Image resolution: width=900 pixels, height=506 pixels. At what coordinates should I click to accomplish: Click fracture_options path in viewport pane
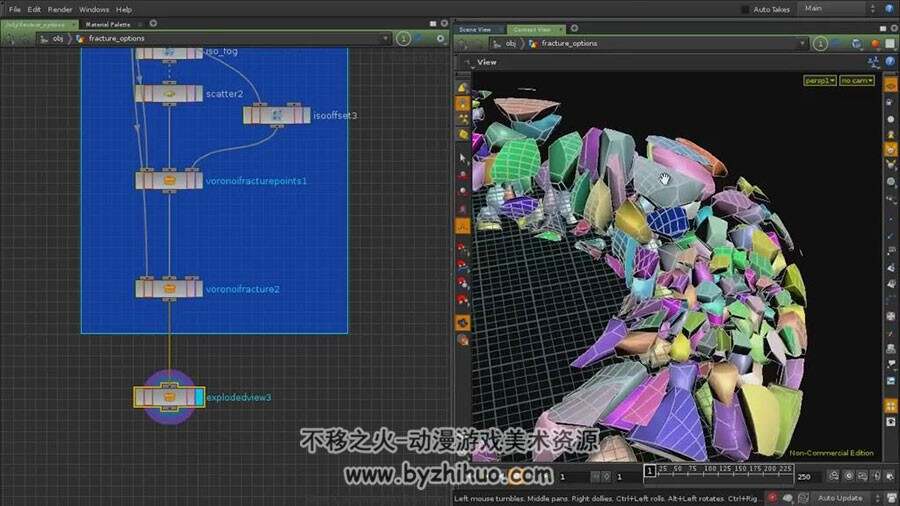click(569, 44)
